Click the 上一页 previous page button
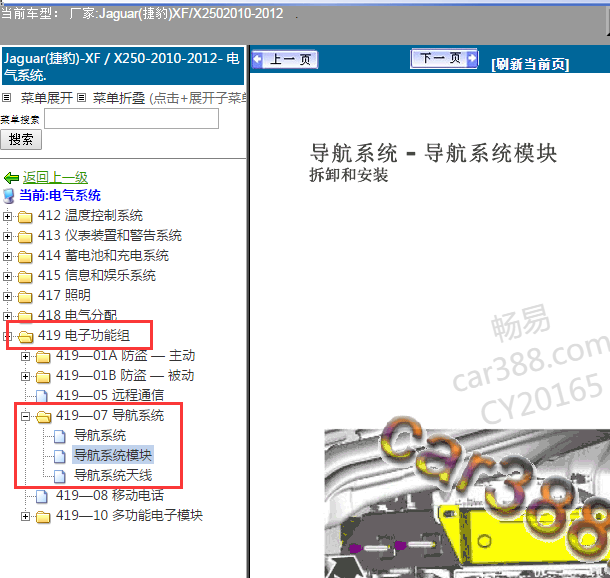 [285, 60]
